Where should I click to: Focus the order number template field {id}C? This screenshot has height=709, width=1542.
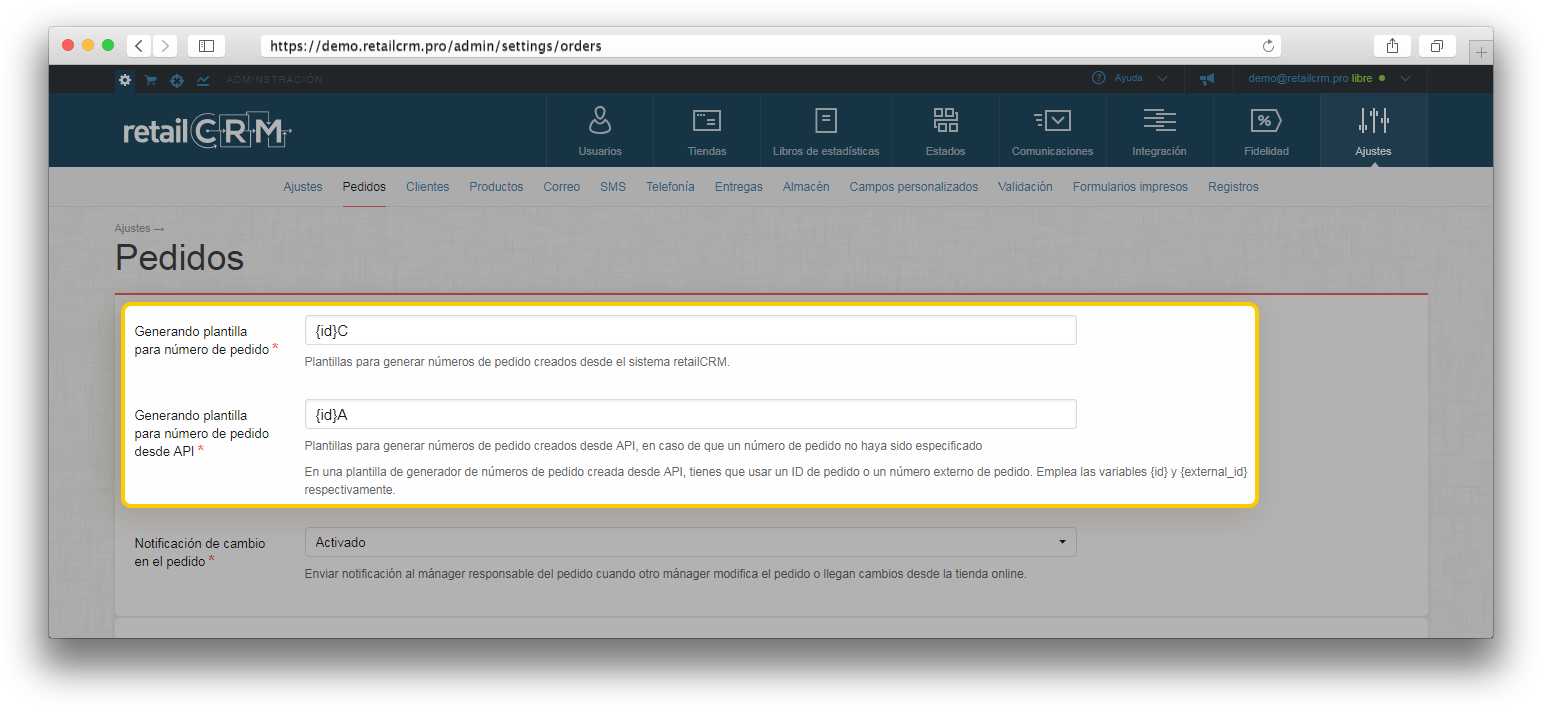tap(690, 330)
